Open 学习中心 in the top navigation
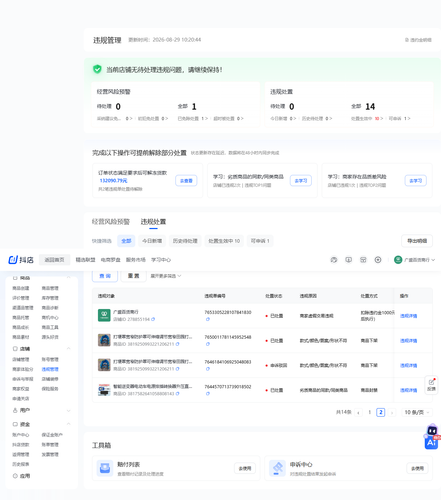Screen dimensions: 441x500 (161, 260)
